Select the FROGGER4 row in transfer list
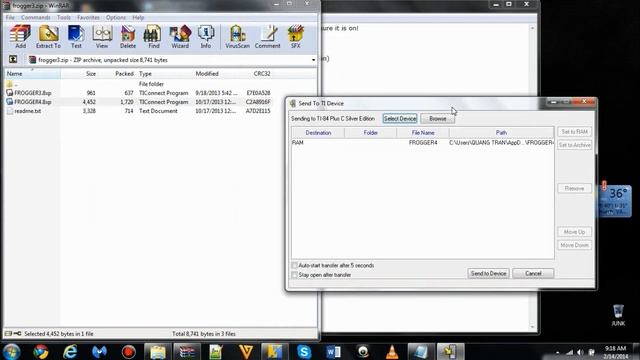 click(x=422, y=143)
